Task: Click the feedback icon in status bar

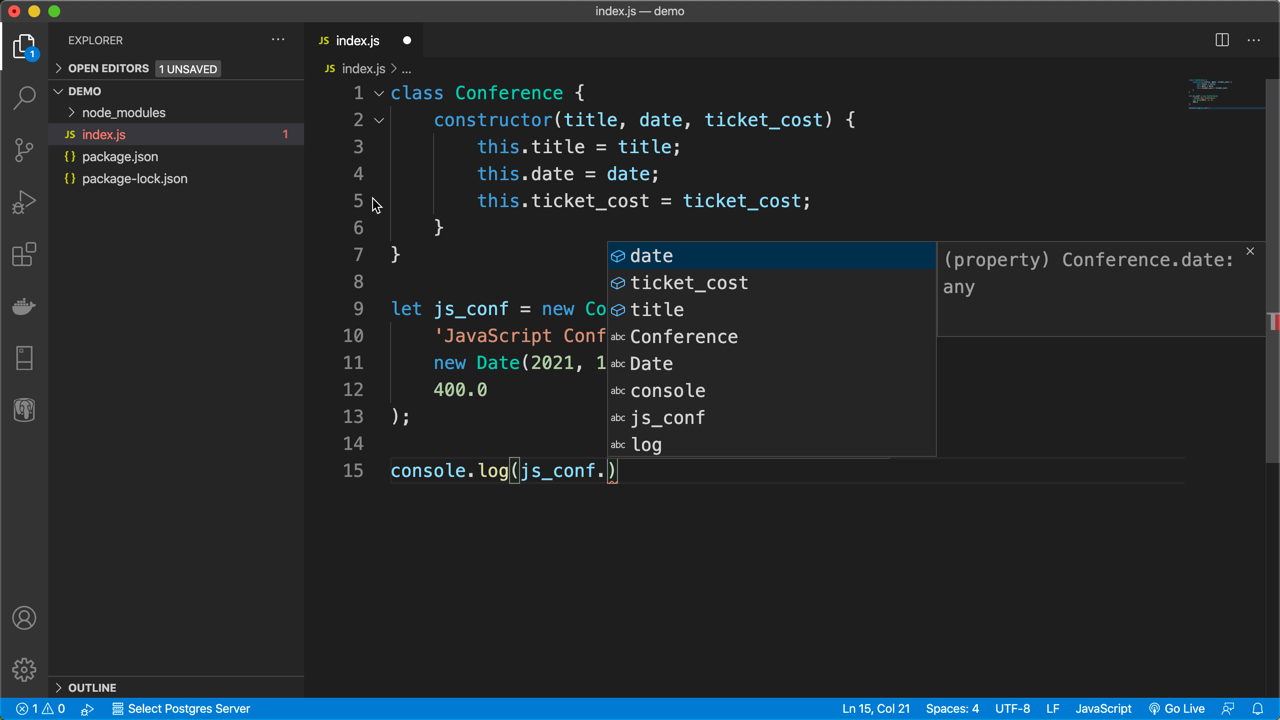Action: click(x=1228, y=709)
